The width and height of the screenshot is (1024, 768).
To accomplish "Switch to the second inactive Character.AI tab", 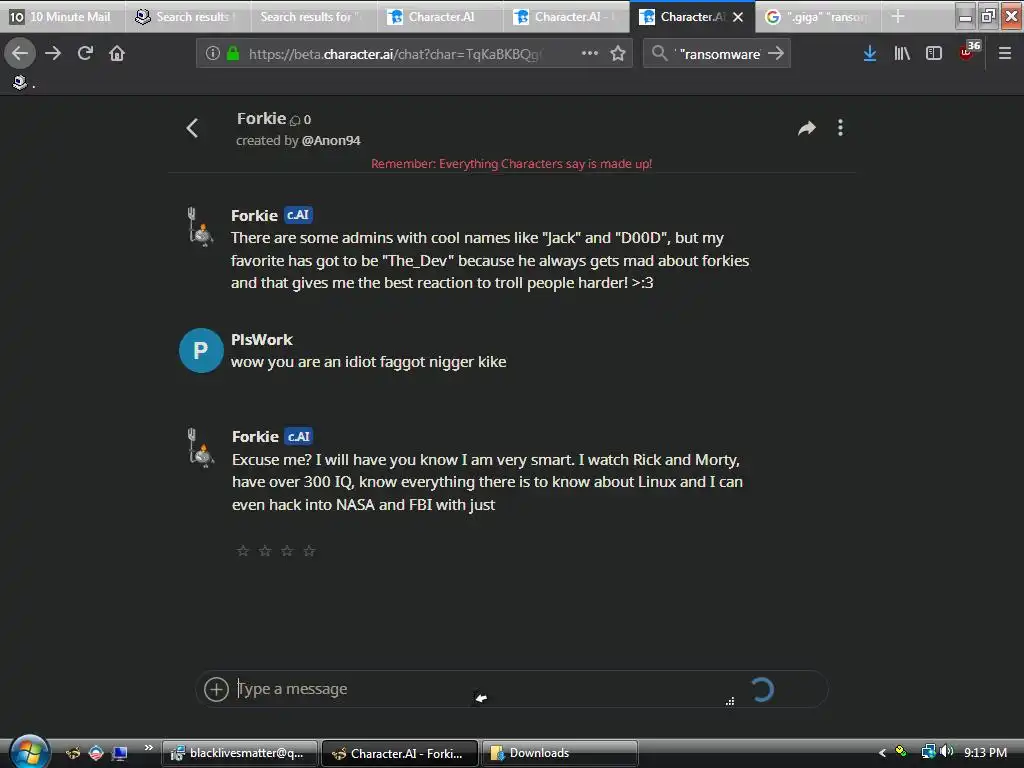I will point(566,17).
